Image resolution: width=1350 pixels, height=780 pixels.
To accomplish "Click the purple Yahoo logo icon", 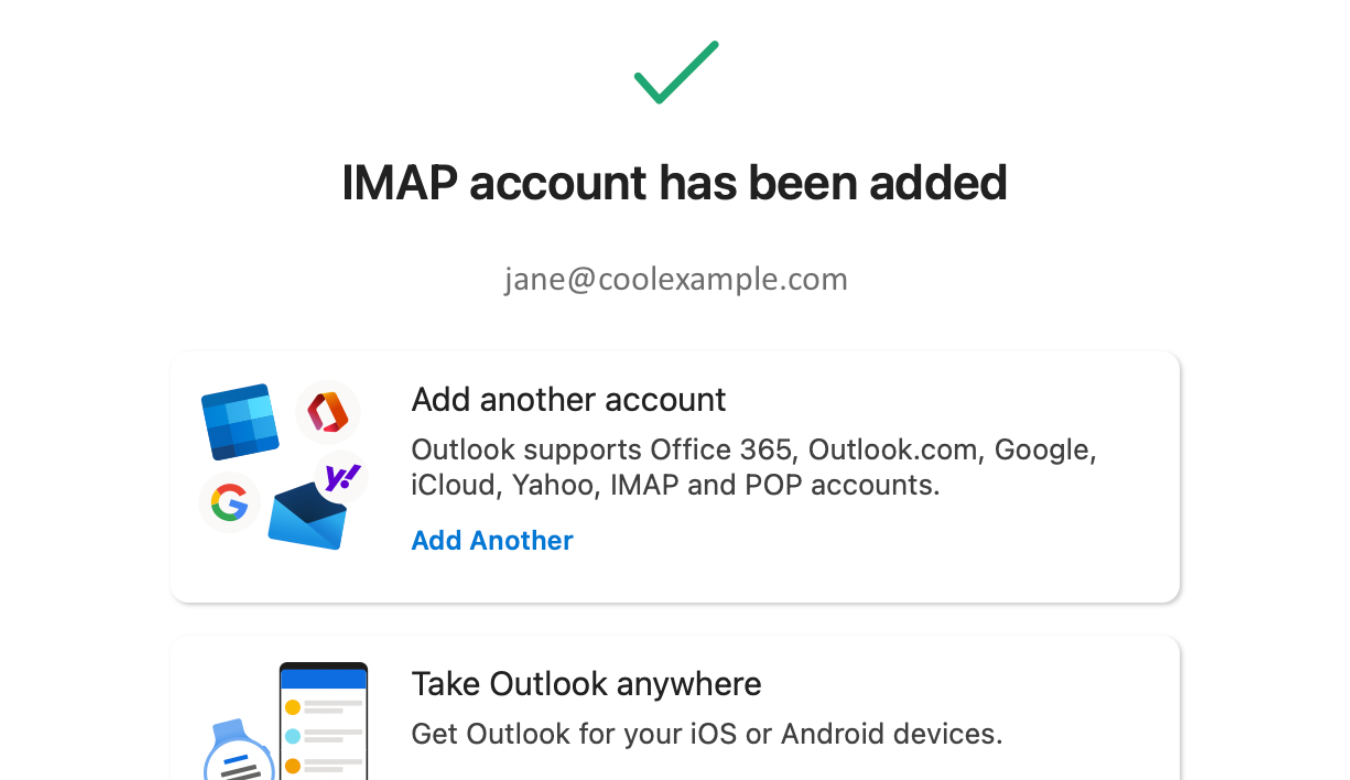I will click(342, 477).
